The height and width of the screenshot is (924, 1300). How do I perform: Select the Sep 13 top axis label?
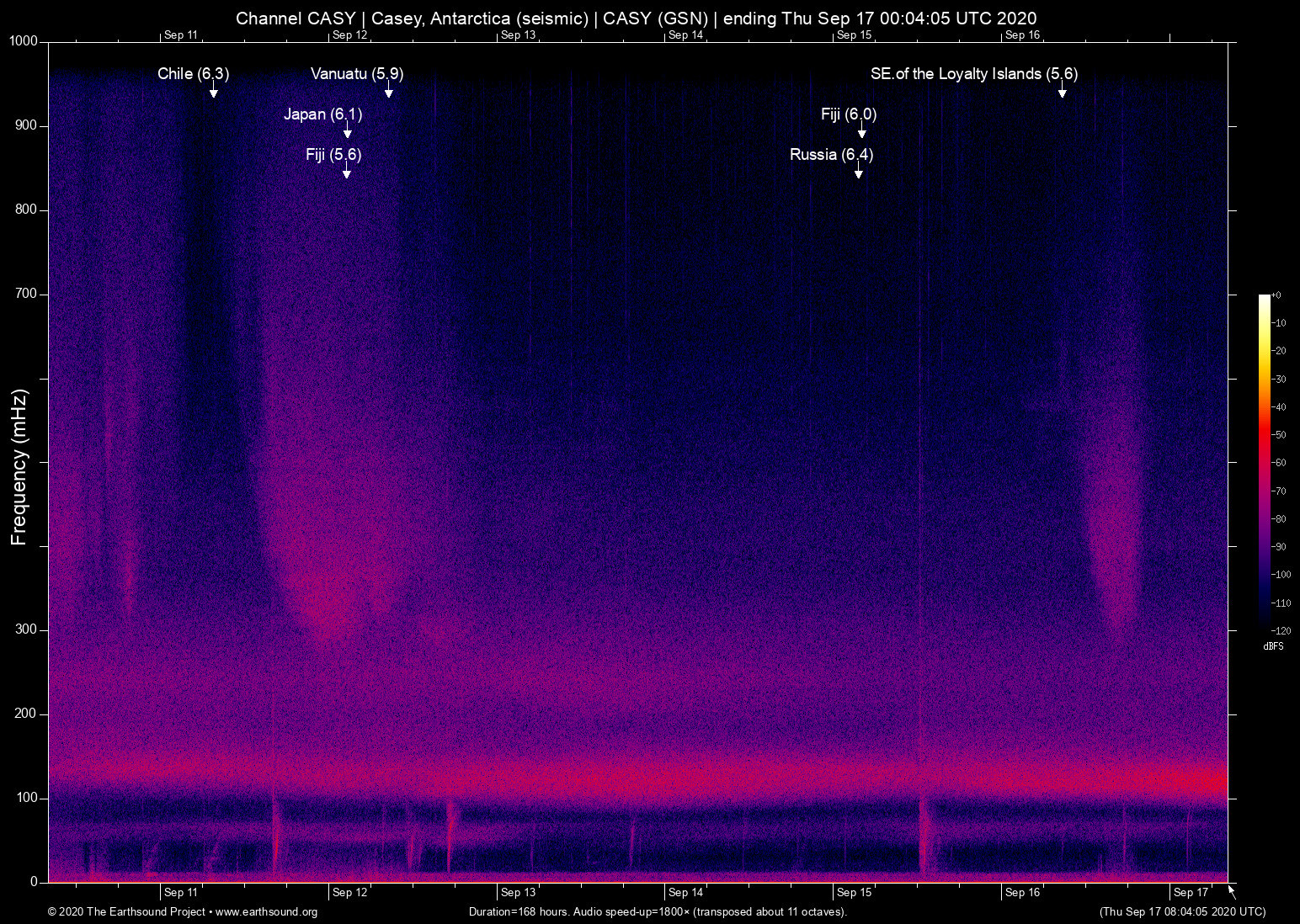point(517,35)
